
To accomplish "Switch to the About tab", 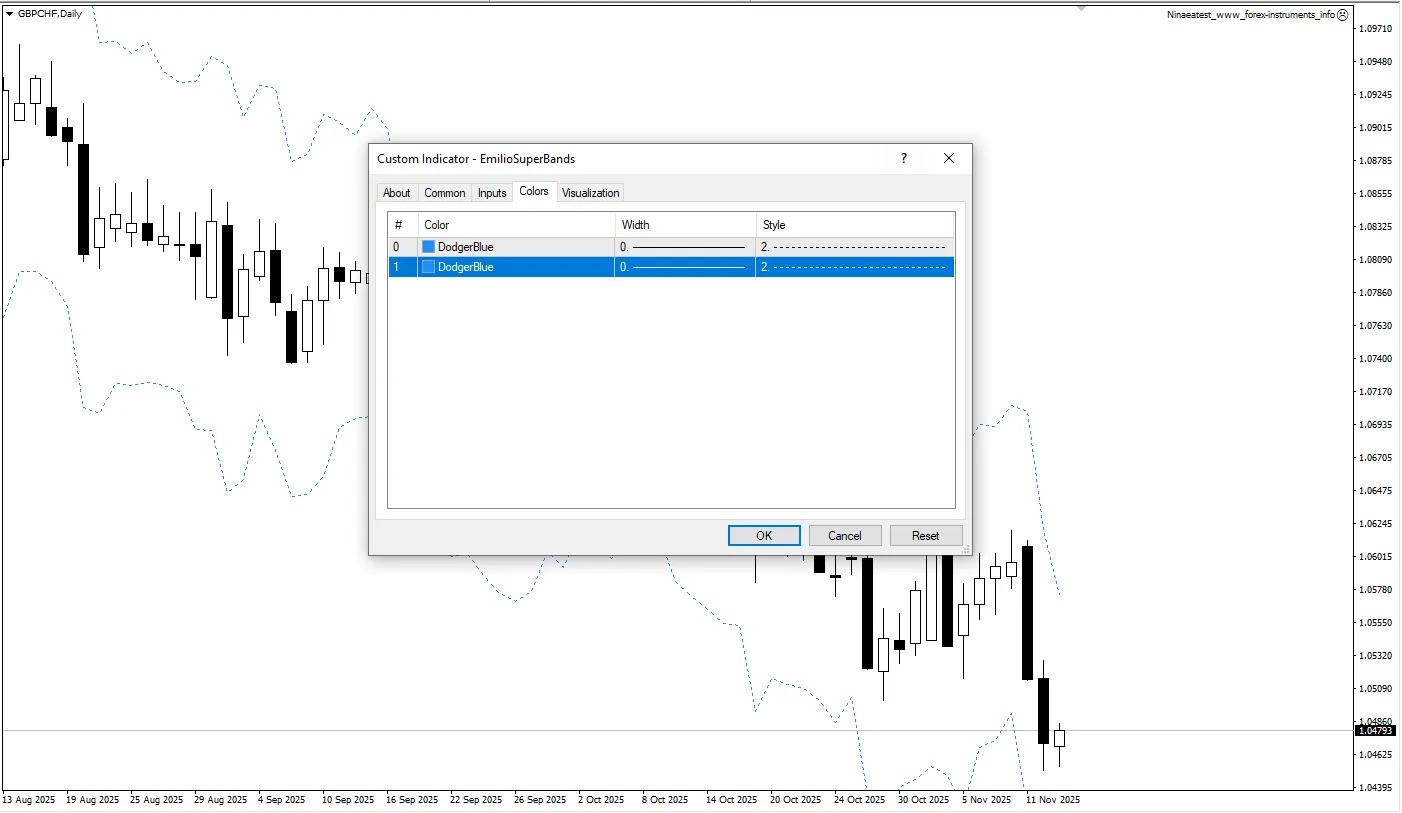I will pos(397,193).
